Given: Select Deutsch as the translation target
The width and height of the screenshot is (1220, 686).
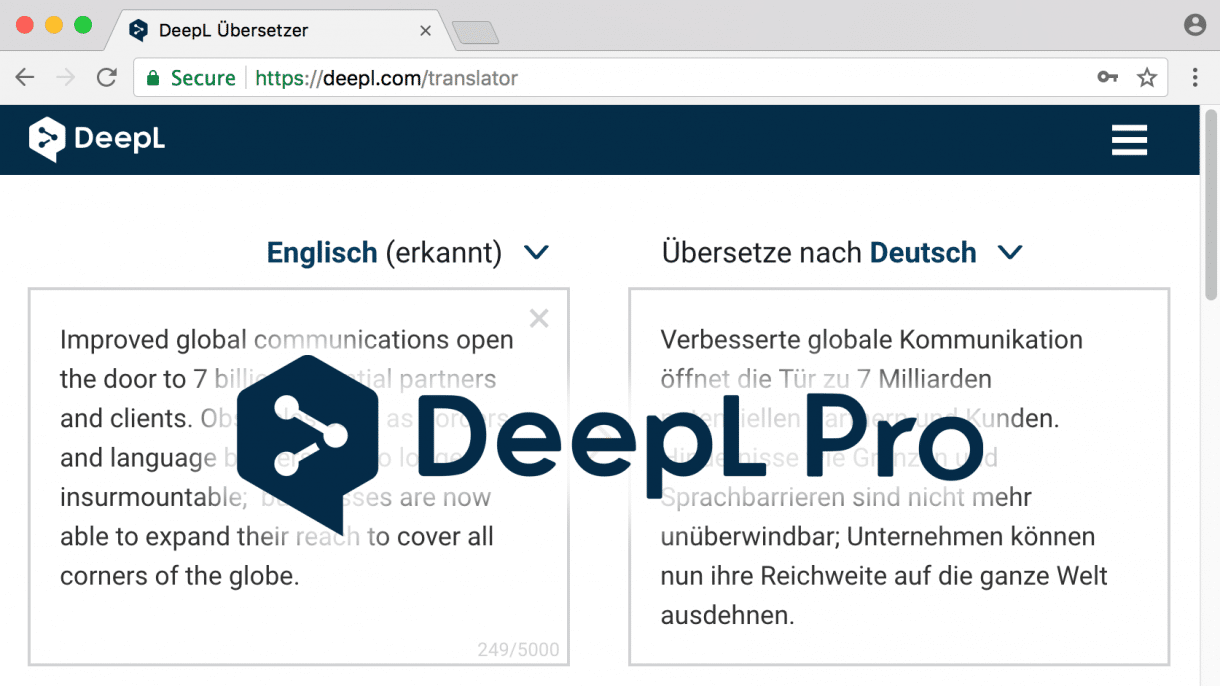Looking at the screenshot, I should [x=922, y=253].
